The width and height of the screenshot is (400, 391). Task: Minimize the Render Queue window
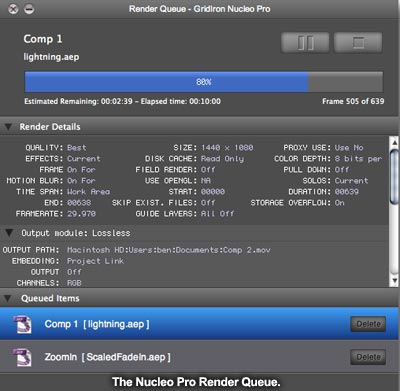pos(29,9)
